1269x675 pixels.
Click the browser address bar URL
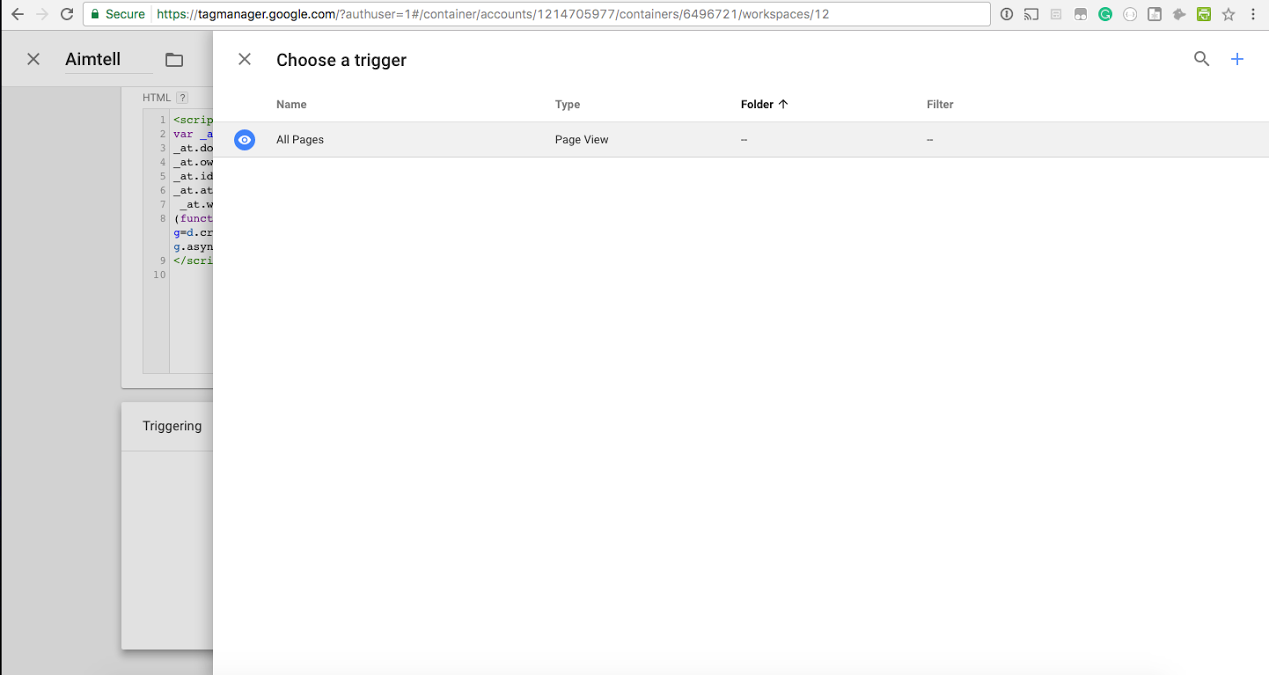coord(500,15)
